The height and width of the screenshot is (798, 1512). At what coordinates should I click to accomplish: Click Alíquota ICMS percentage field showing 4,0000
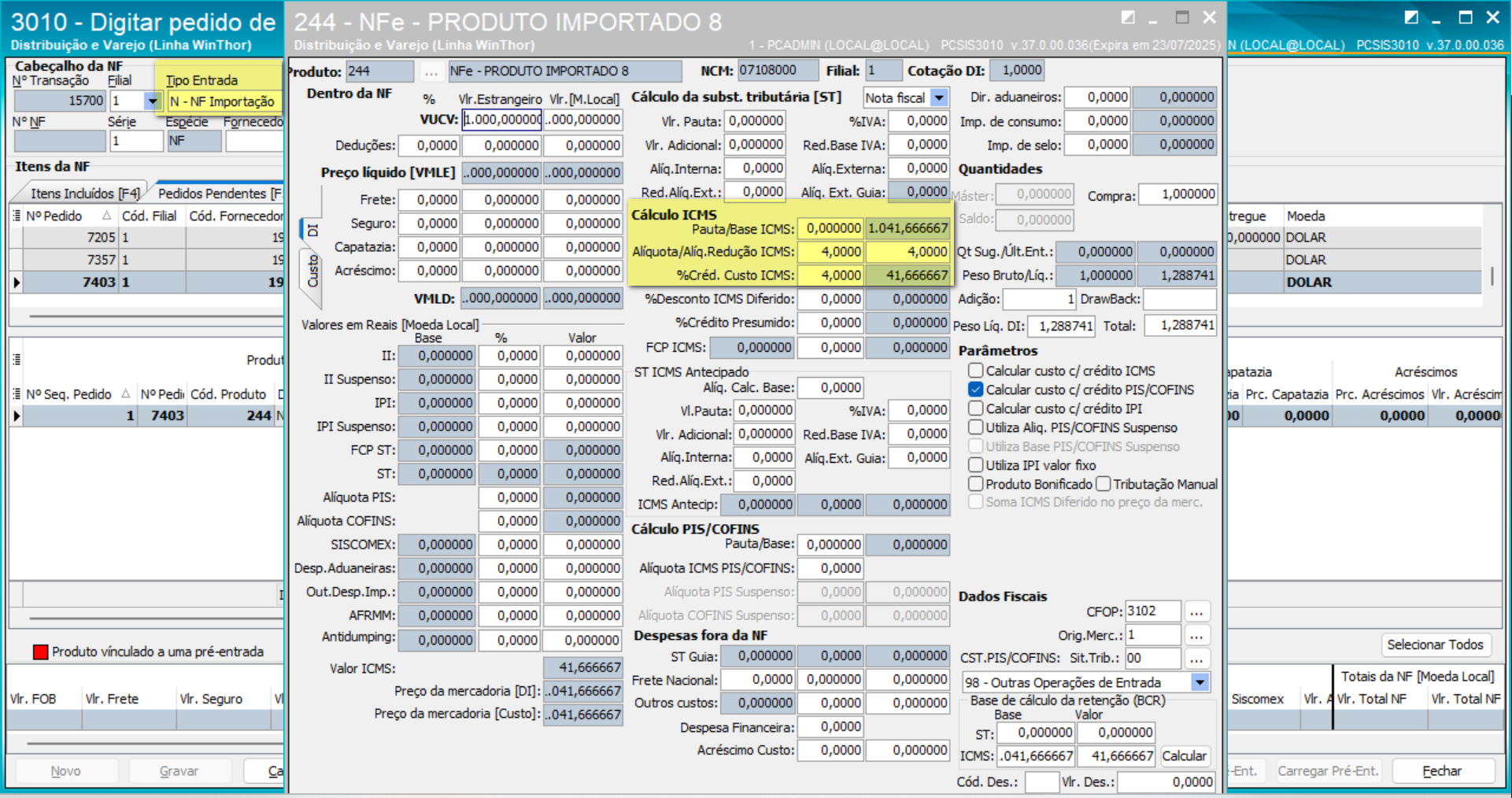point(830,252)
